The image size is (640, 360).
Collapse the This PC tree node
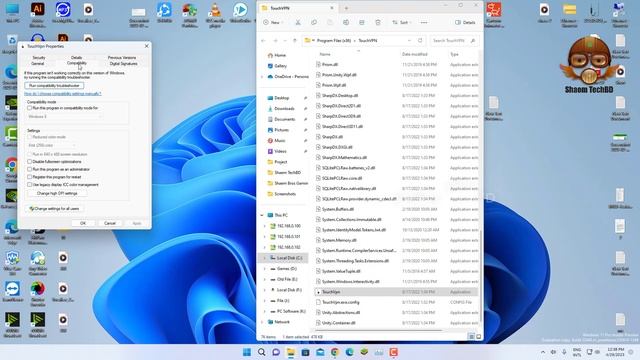[x=262, y=215]
